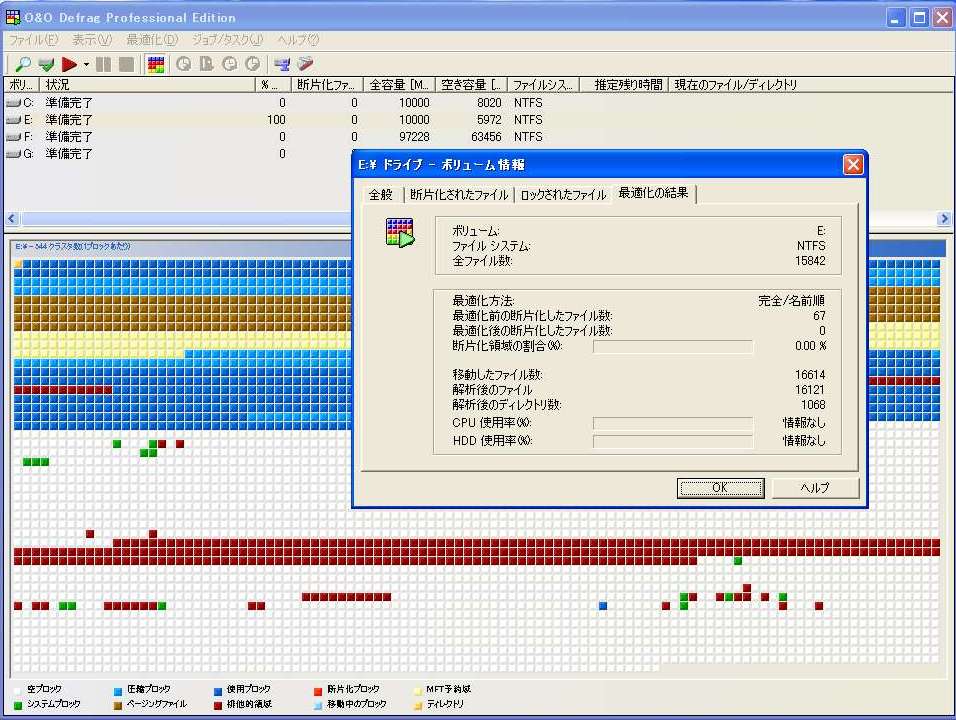Confirm the volume info dialog with OK
Screen dimensions: 956x720
coord(720,488)
